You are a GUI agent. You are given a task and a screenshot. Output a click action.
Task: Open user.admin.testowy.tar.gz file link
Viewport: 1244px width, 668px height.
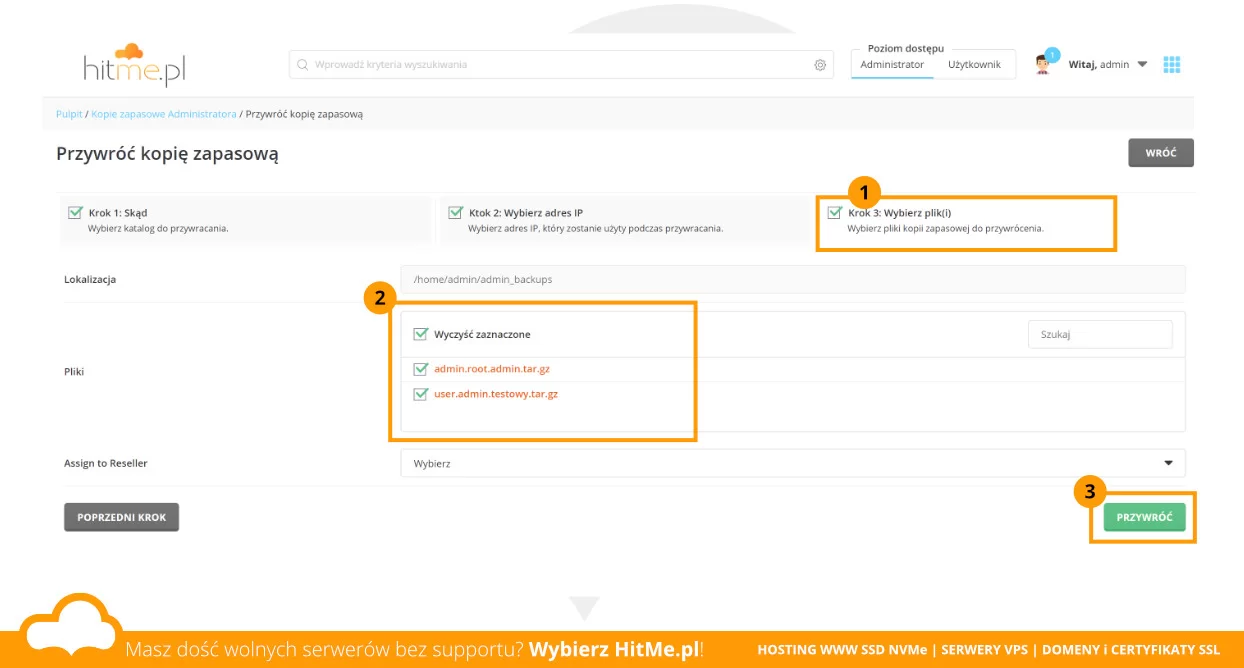click(x=496, y=394)
